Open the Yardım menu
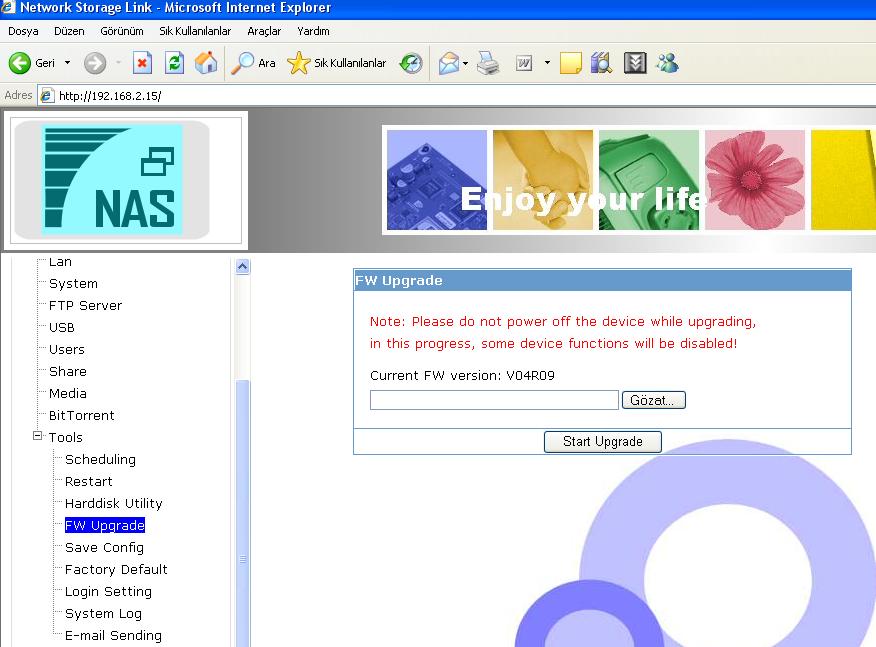The height and width of the screenshot is (647, 876). (x=313, y=31)
